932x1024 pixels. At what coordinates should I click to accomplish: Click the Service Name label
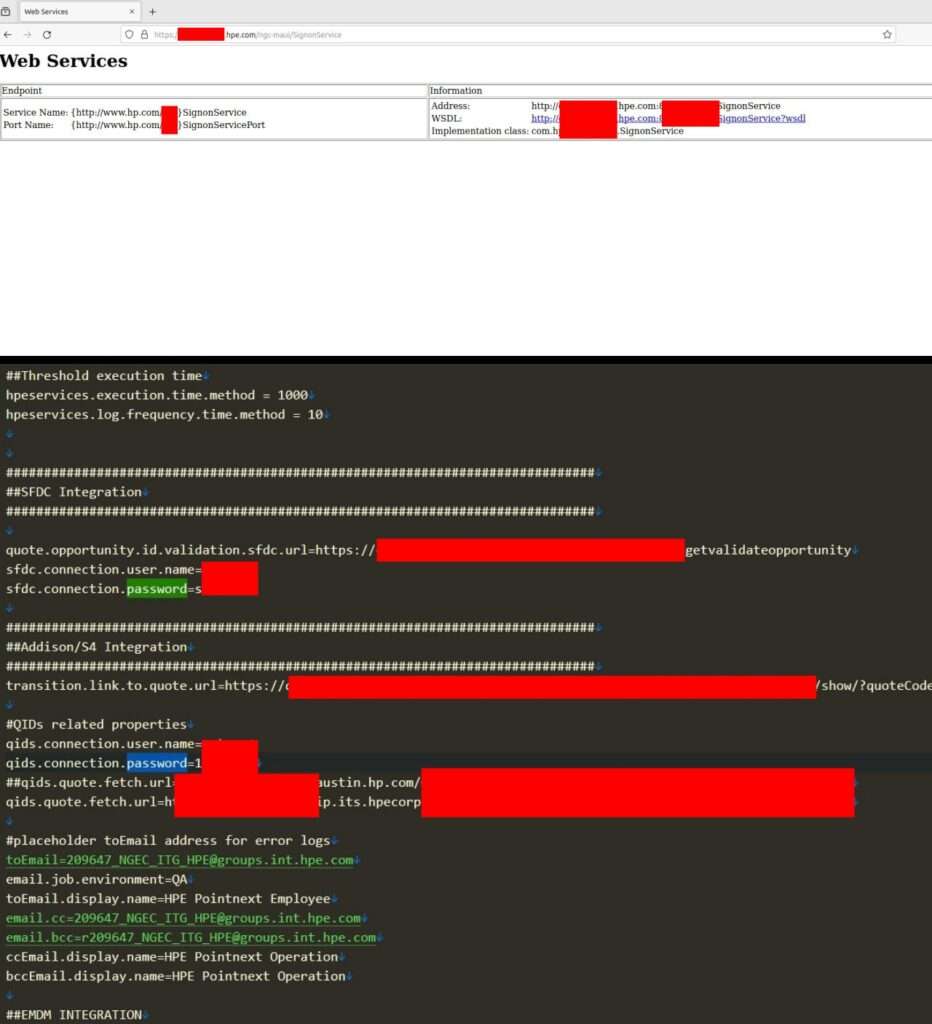[35, 112]
